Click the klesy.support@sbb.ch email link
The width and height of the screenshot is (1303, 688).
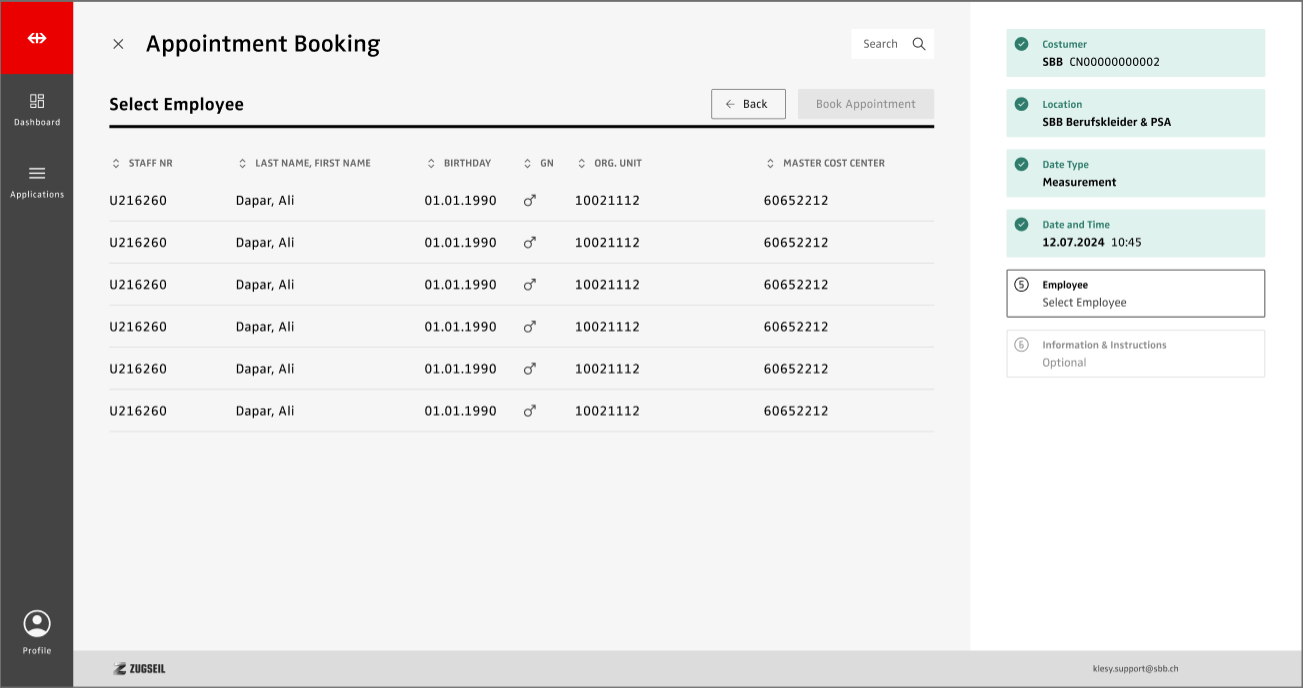point(1135,669)
